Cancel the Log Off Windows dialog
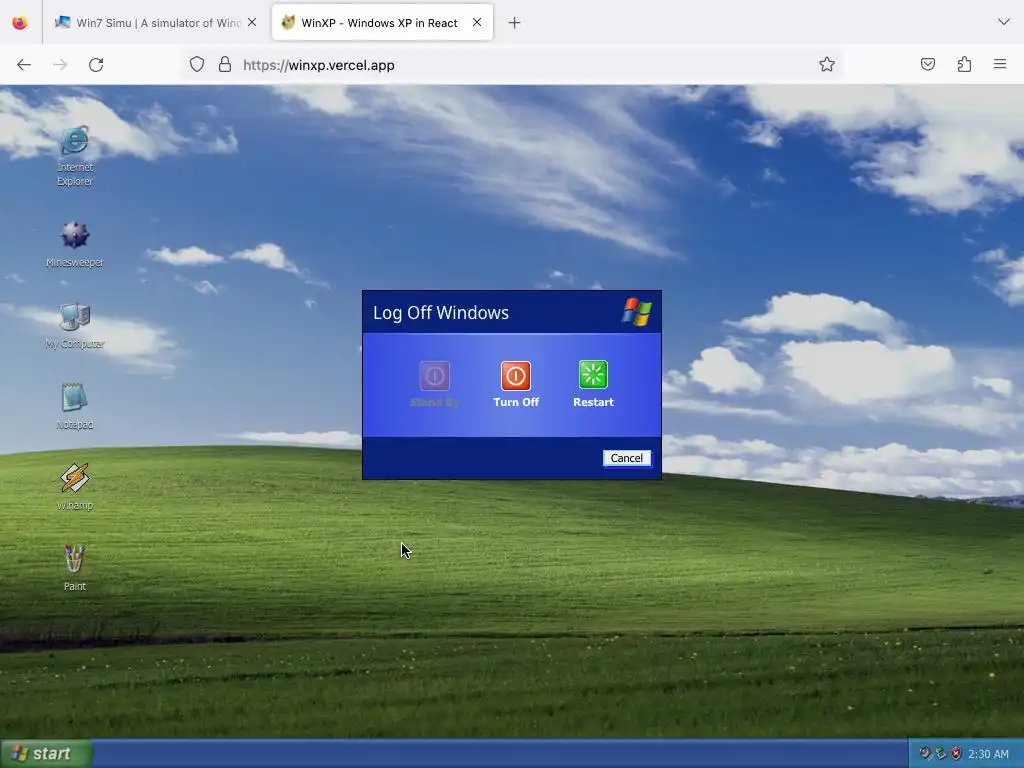The height and width of the screenshot is (768, 1024). pyautogui.click(x=626, y=458)
